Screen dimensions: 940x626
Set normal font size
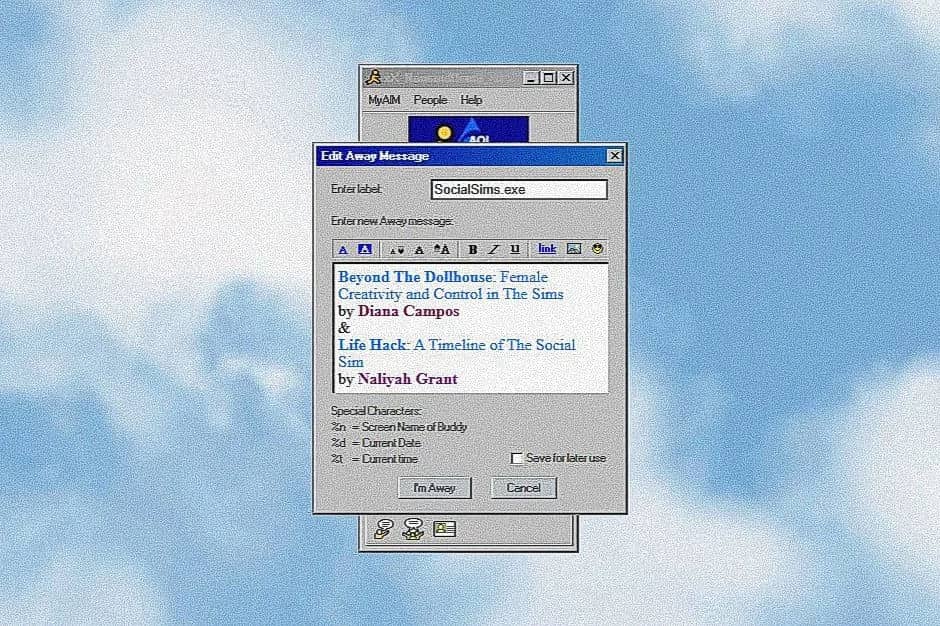[x=419, y=250]
